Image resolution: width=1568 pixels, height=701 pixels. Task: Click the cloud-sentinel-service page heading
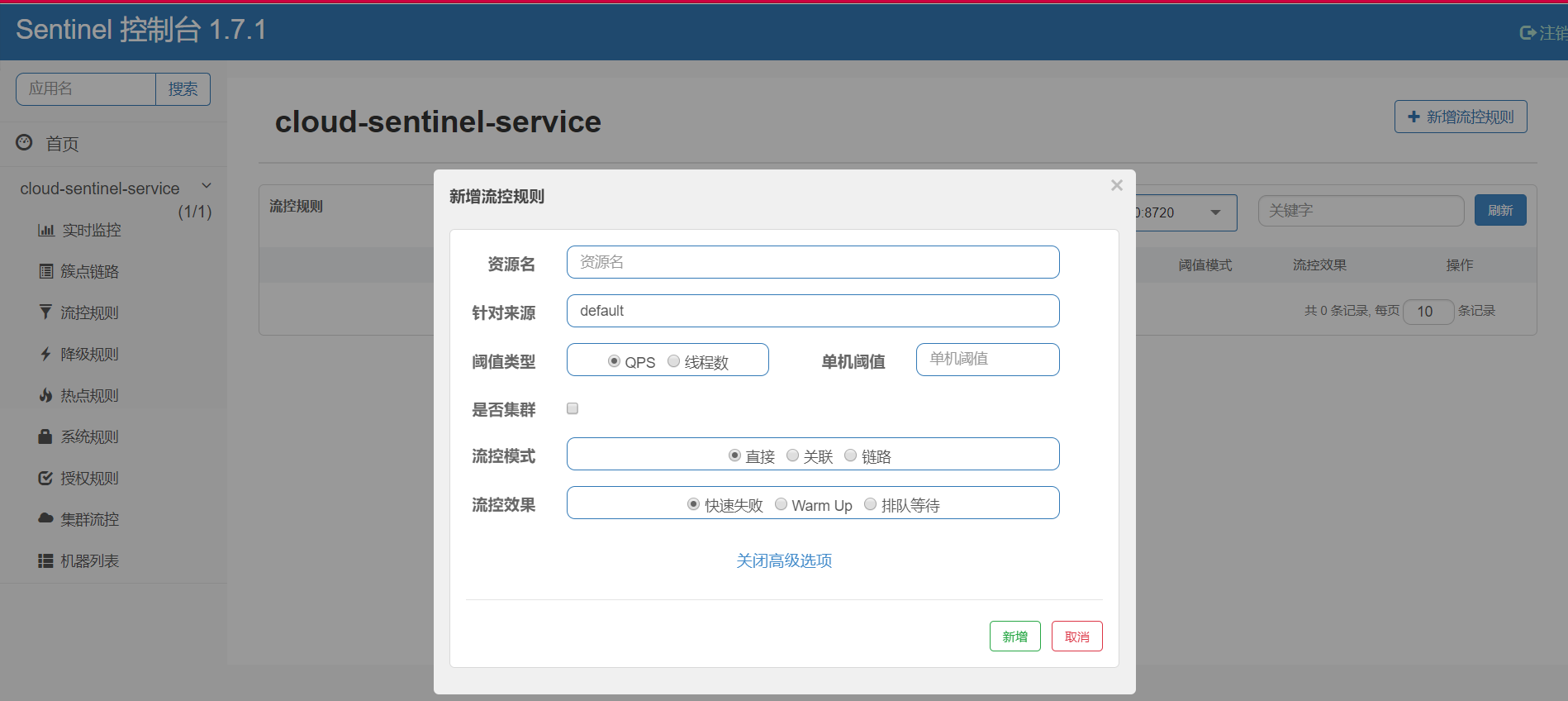coord(438,122)
